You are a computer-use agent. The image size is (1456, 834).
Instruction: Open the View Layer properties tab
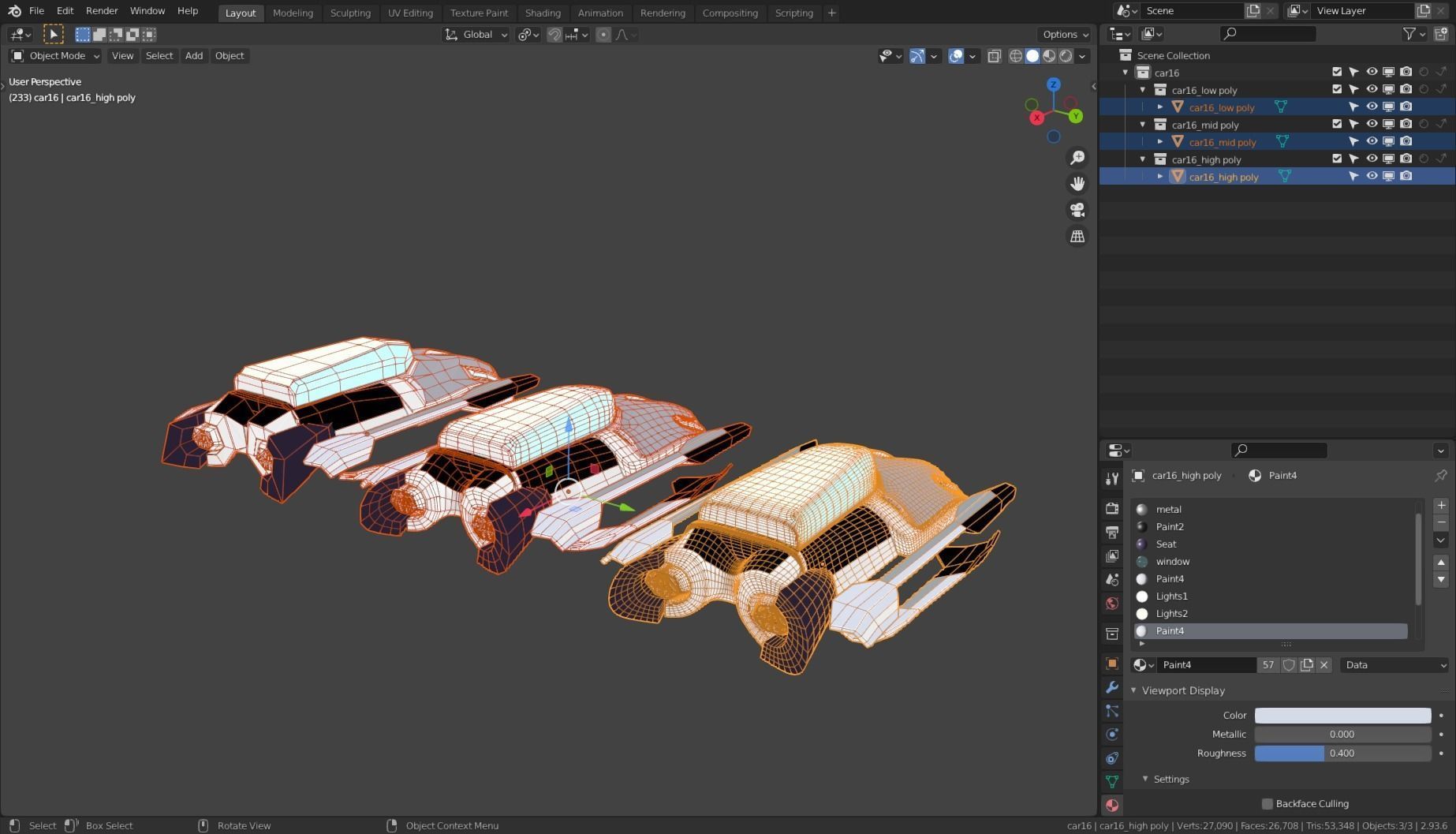(x=1111, y=556)
